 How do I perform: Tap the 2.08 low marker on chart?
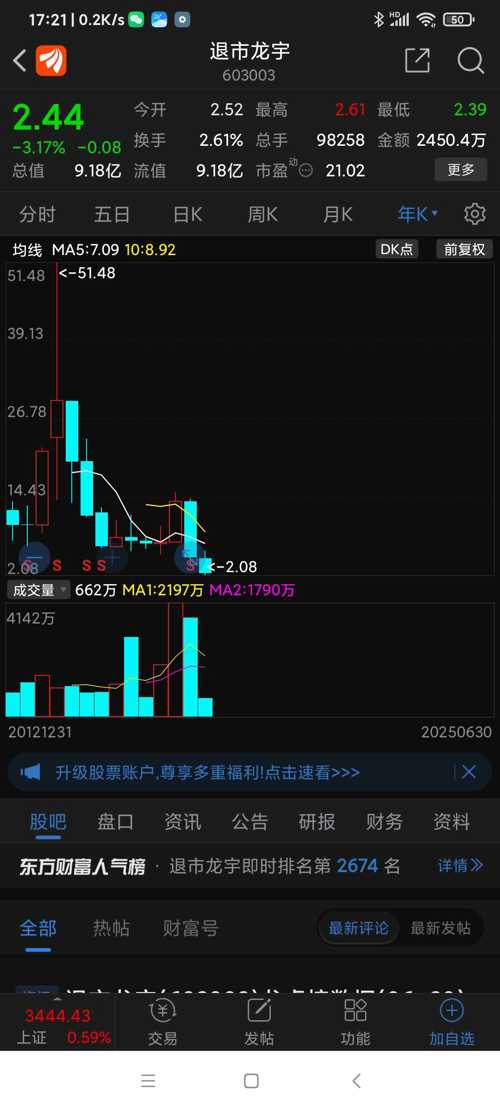(x=232, y=567)
